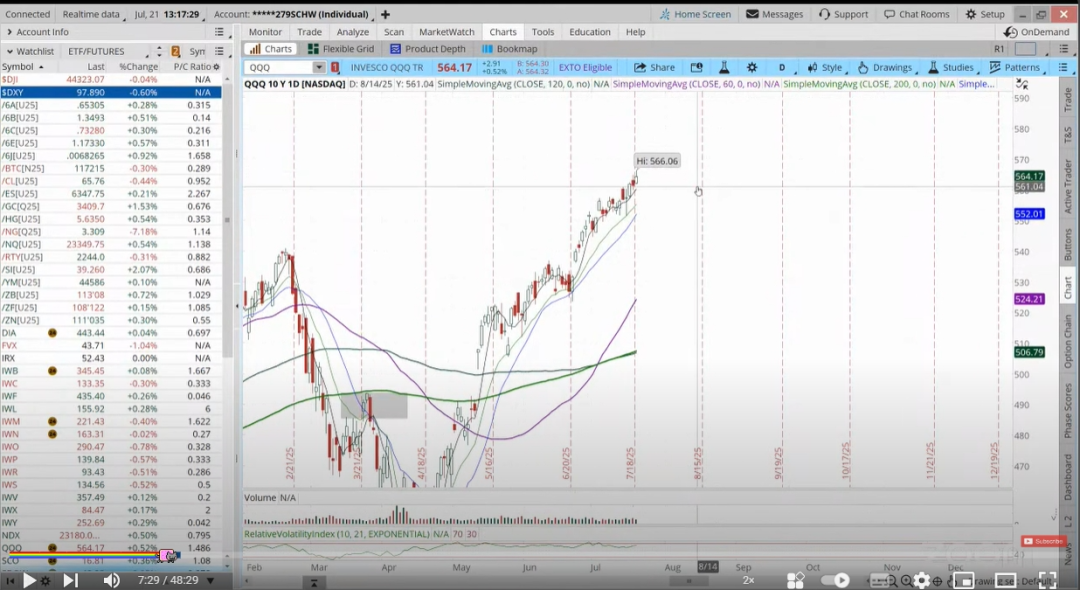1080x590 pixels.
Task: Click the red symbol link icon beside QQQ
Action: pyautogui.click(x=335, y=67)
